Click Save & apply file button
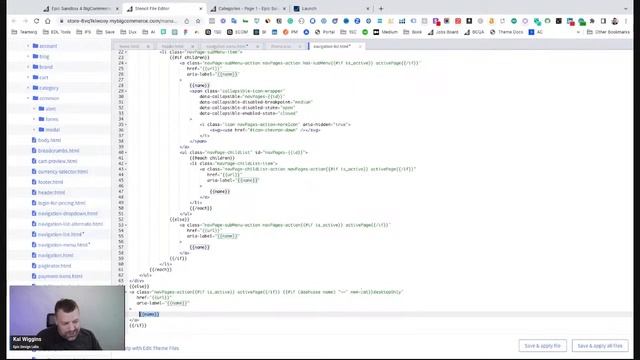 click(x=542, y=346)
